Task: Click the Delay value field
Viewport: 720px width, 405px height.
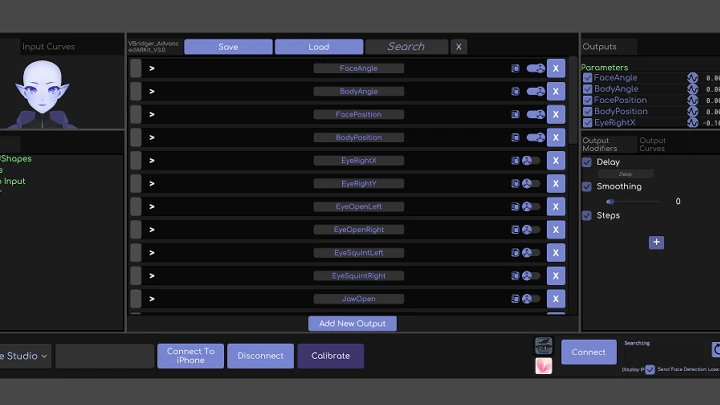Action: (x=625, y=174)
